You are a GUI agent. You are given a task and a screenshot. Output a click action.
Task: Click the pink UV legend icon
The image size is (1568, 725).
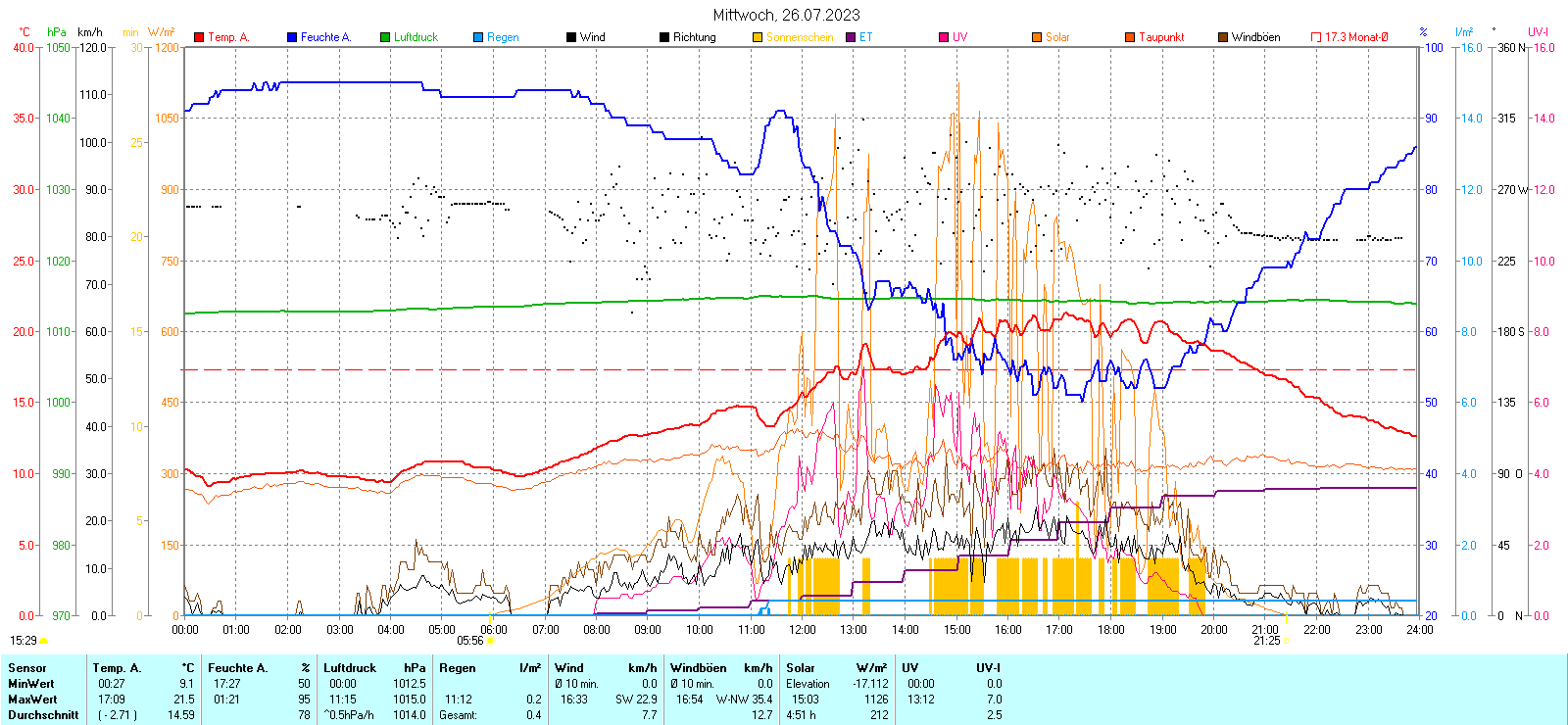pos(944,37)
